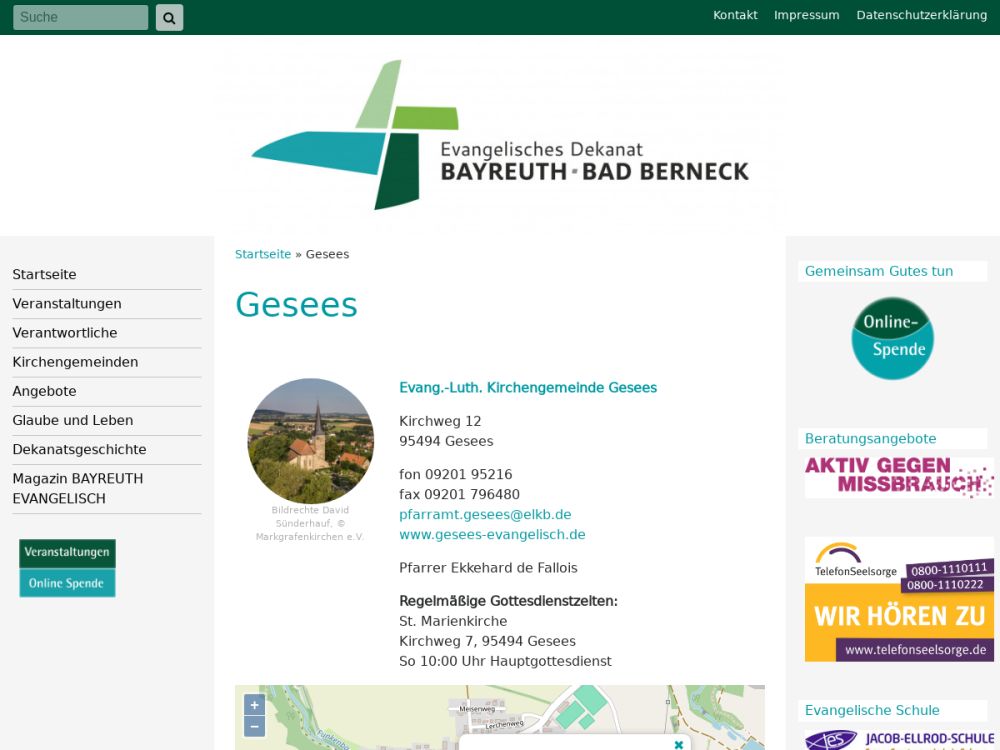The height and width of the screenshot is (750, 1000).
Task: Click the Online-Spende round badge
Action: [x=891, y=338]
